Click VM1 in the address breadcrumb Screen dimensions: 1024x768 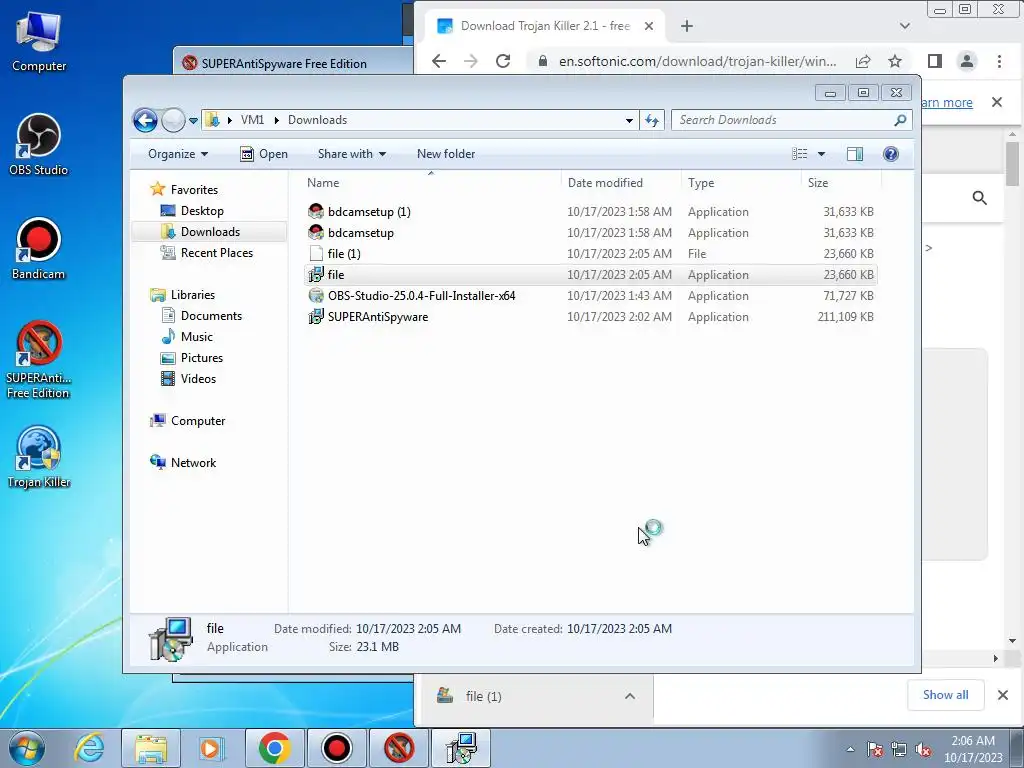point(252,120)
